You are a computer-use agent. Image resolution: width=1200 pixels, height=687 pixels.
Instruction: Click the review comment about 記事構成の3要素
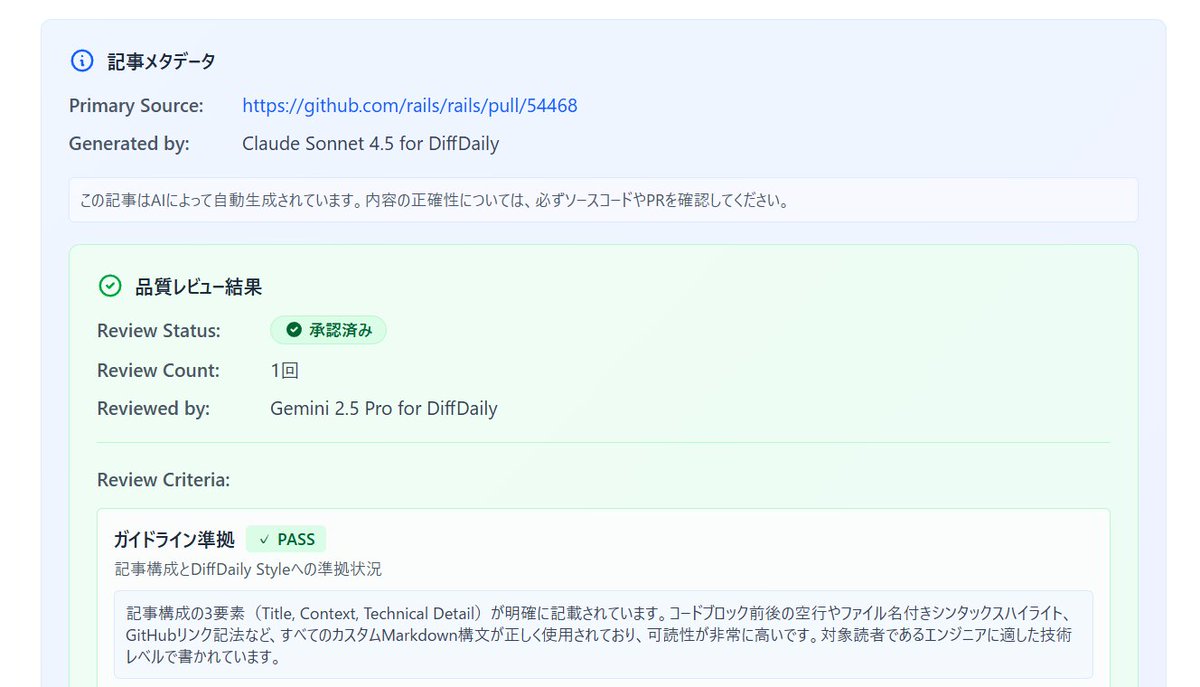[x=603, y=634]
